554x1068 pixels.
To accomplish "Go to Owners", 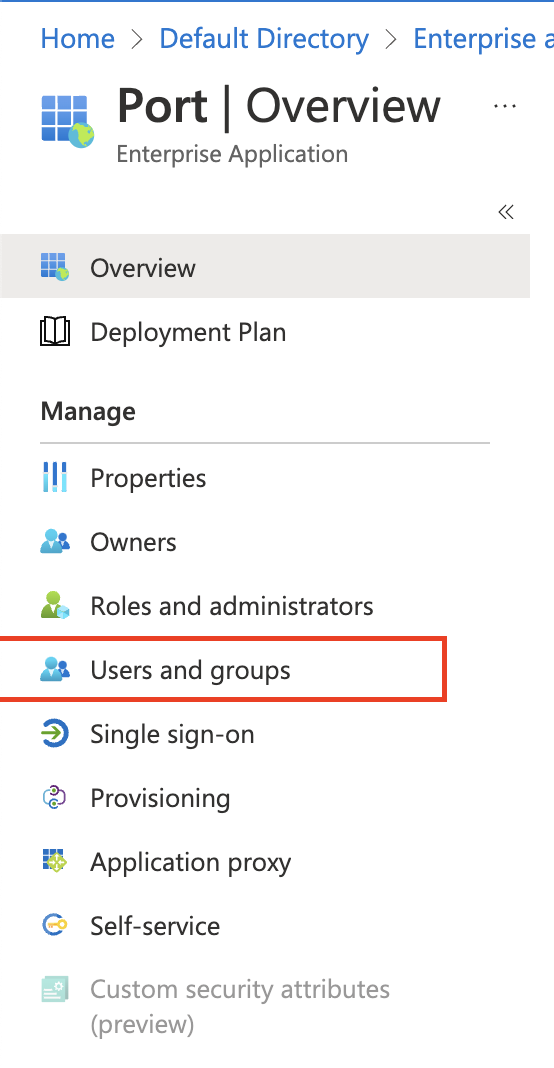I will 133,542.
